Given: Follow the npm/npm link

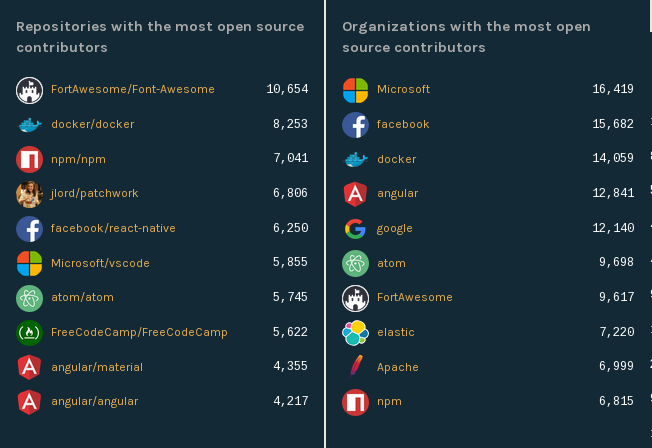Looking at the screenshot, I should click(78, 159).
